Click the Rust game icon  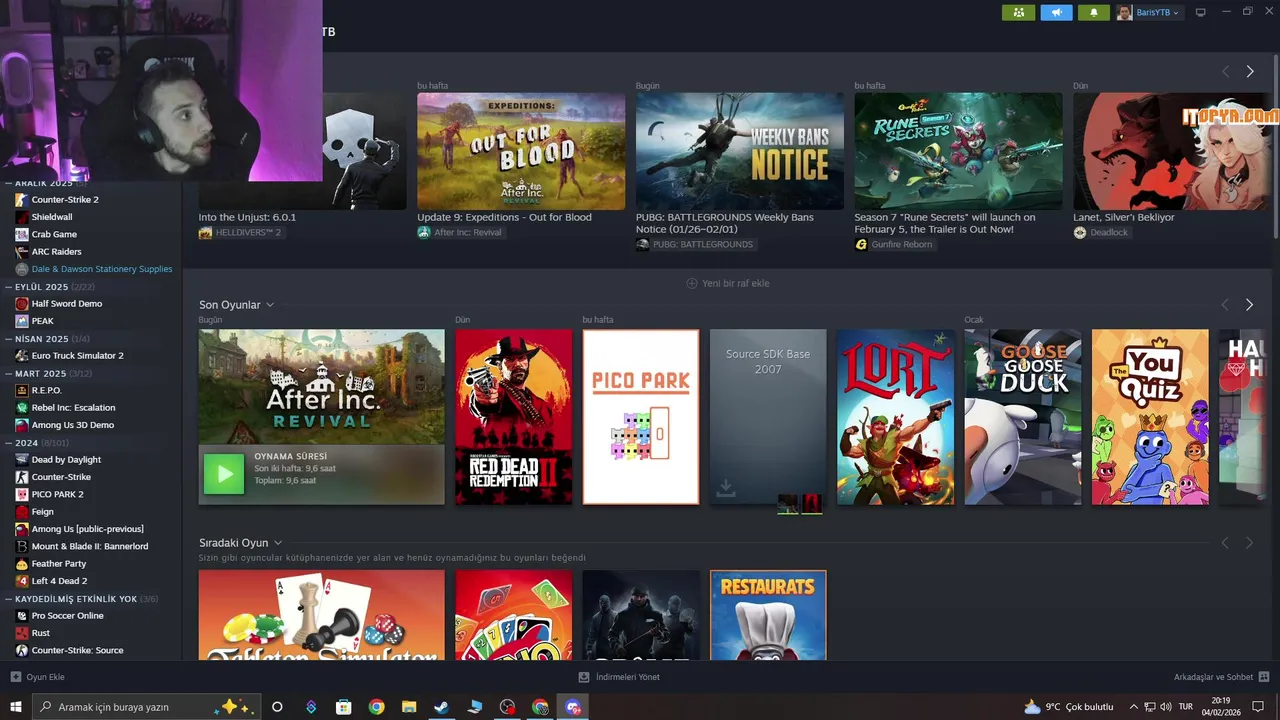click(22, 633)
